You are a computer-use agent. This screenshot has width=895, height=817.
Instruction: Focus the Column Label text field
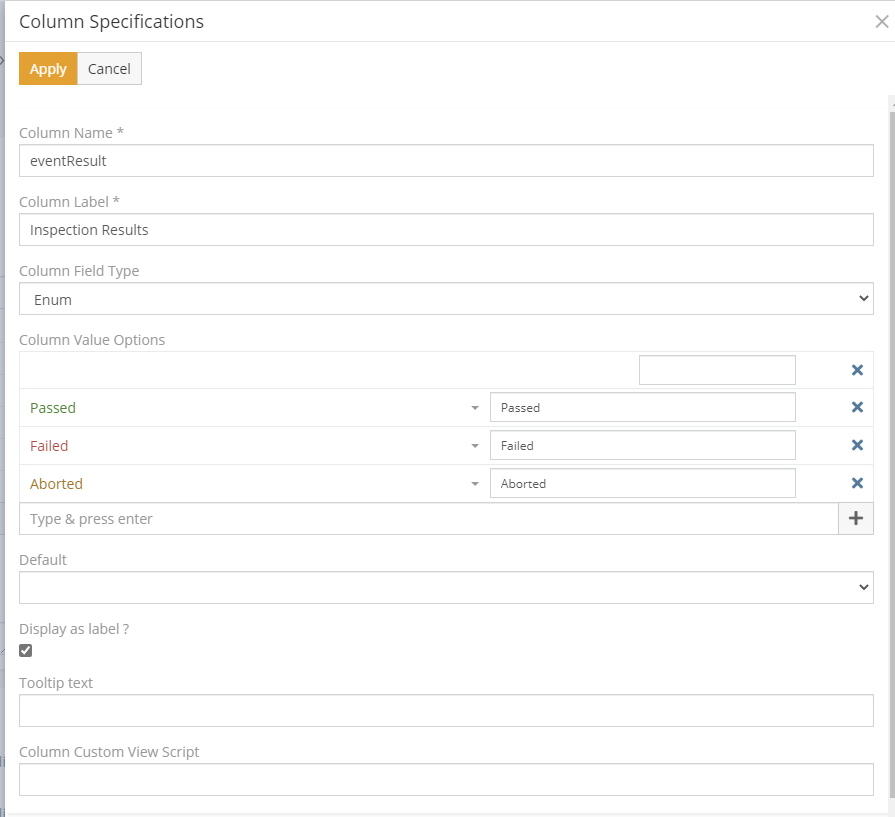click(446, 230)
